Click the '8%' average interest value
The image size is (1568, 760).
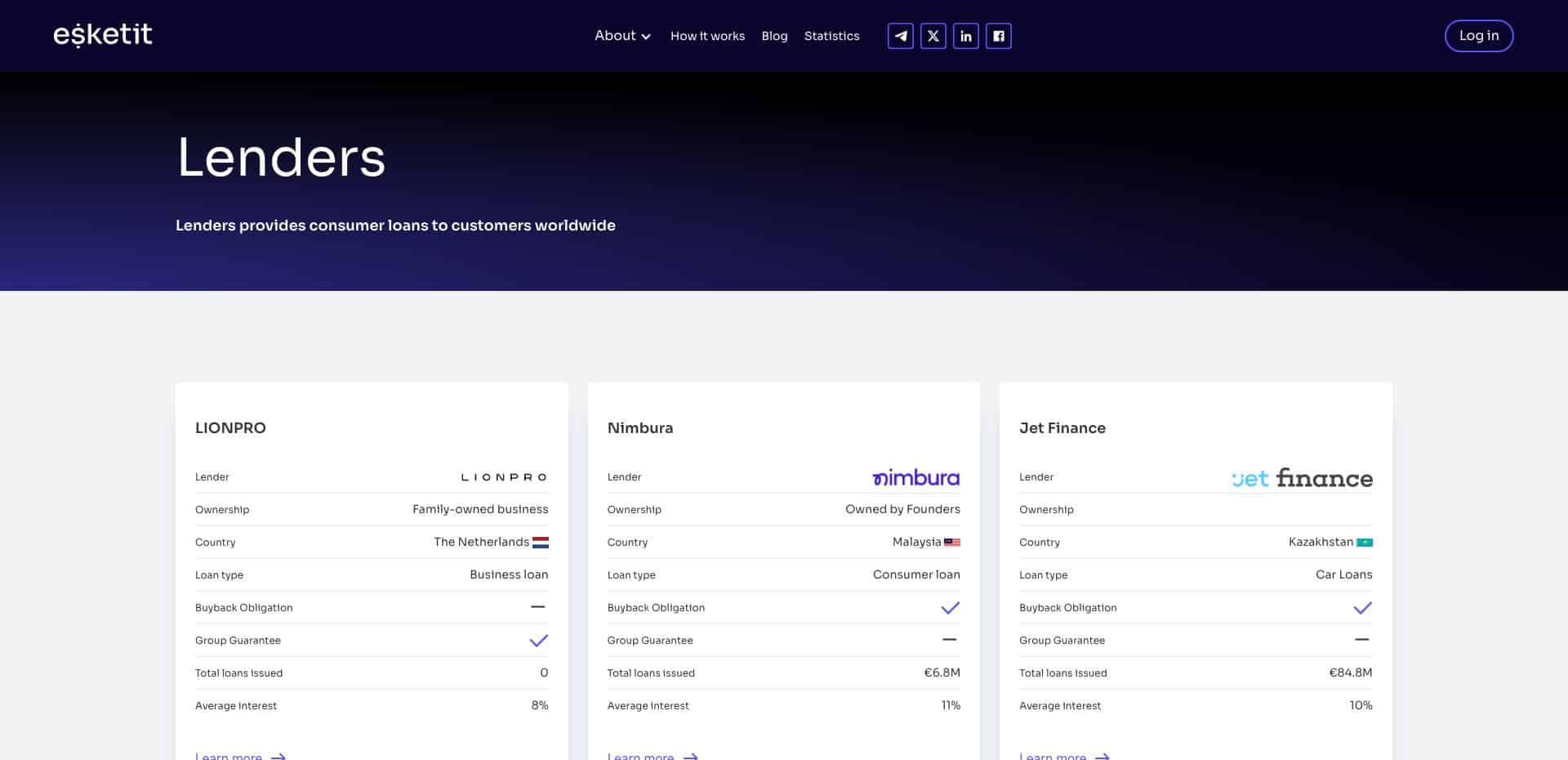540,705
